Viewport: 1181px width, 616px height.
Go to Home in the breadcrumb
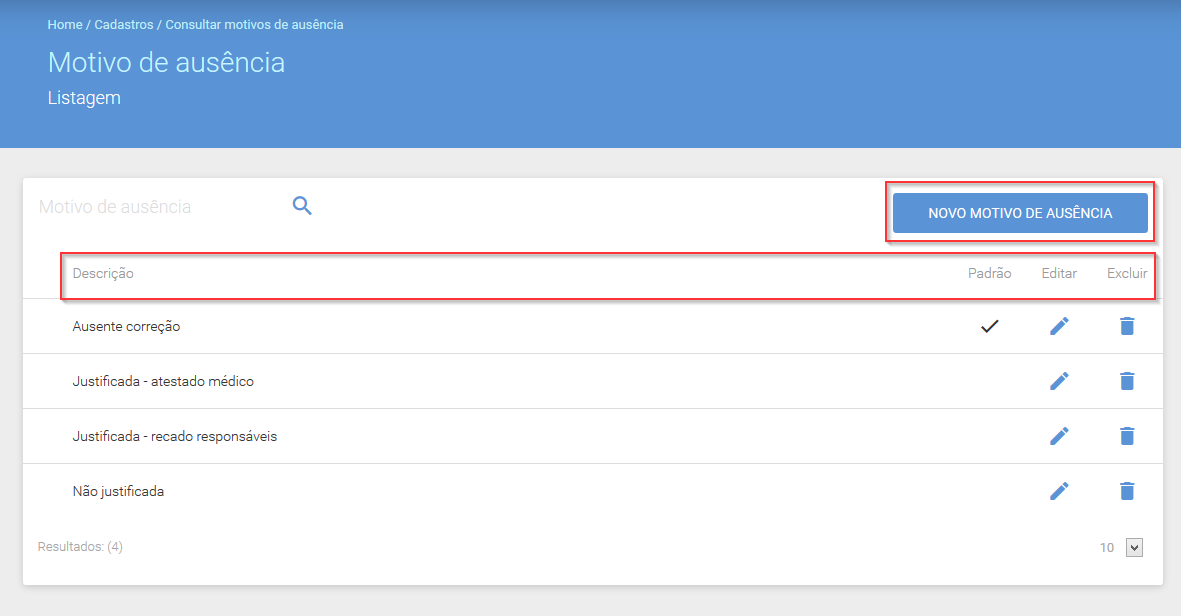[x=65, y=25]
